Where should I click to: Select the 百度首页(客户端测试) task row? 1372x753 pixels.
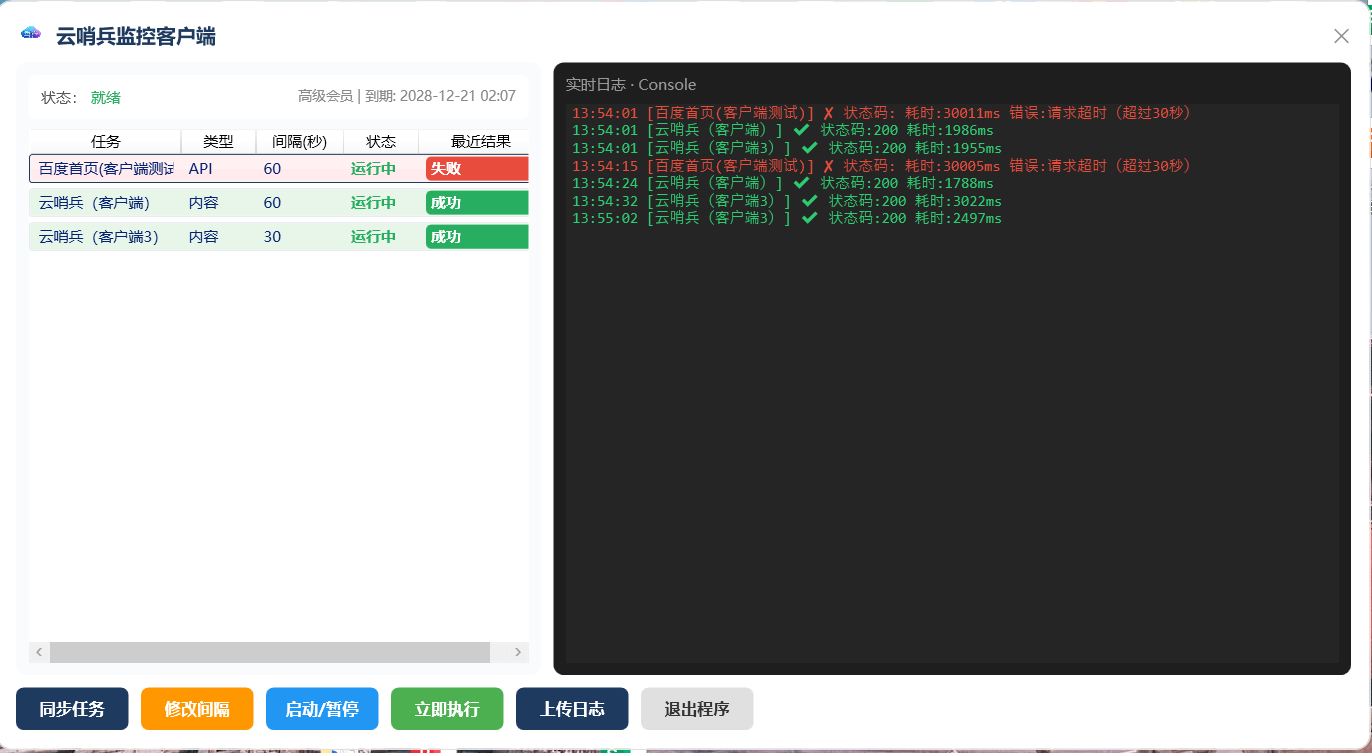(279, 169)
